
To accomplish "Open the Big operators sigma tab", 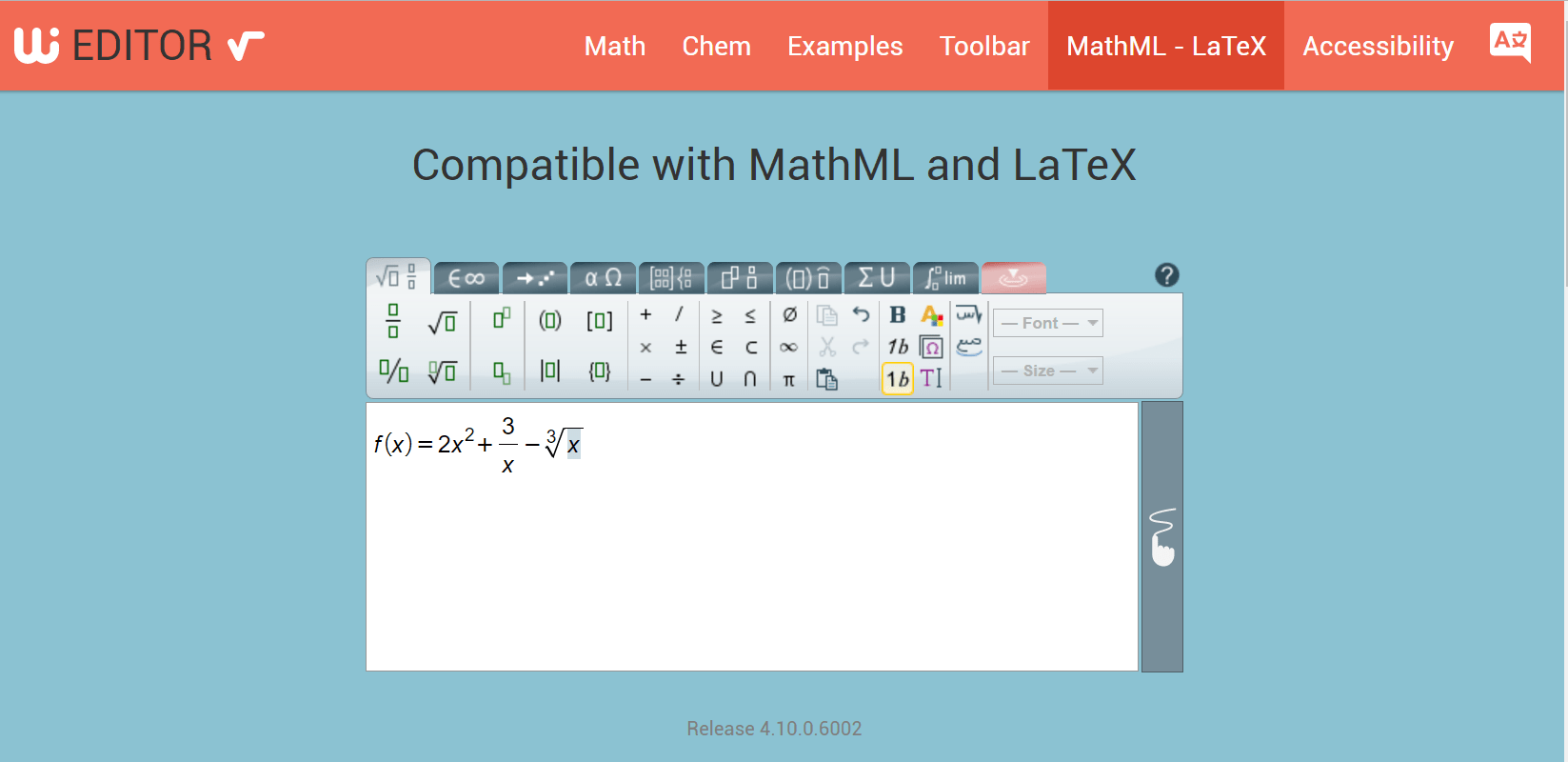I will pos(877,278).
